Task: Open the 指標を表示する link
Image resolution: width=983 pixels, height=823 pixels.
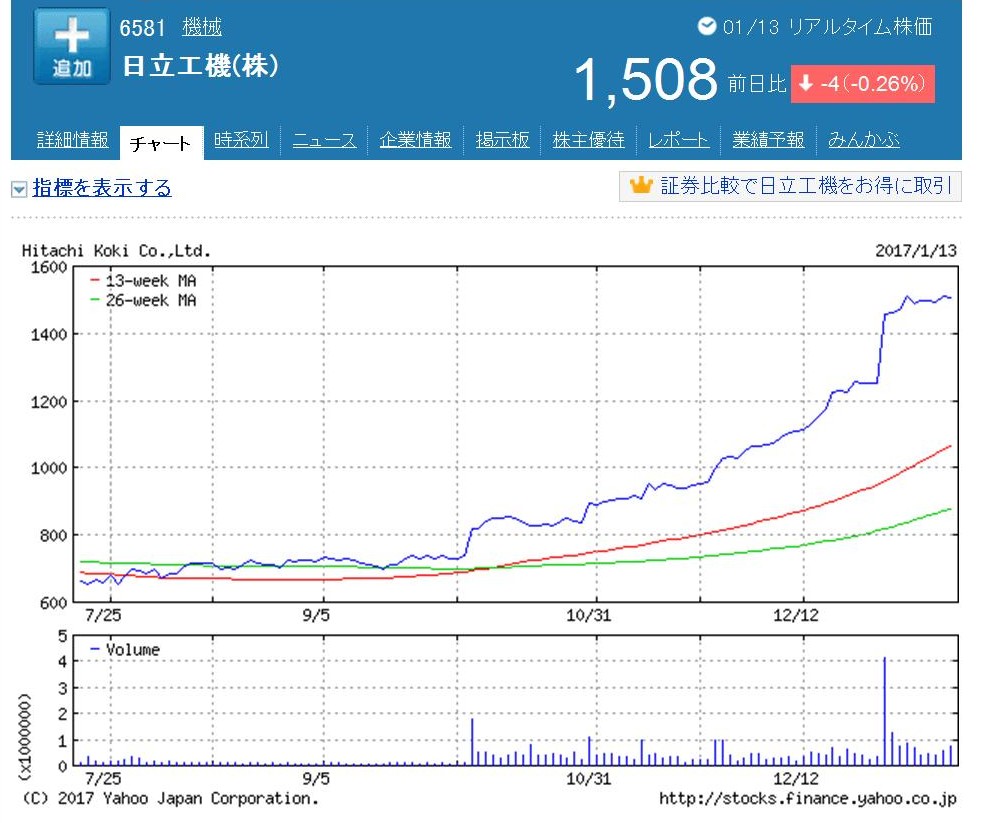Action: coord(102,187)
